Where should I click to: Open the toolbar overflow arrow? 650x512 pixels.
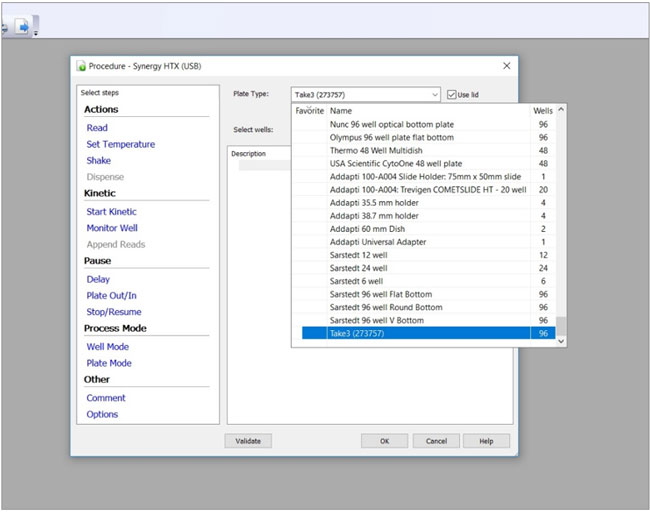pos(37,33)
